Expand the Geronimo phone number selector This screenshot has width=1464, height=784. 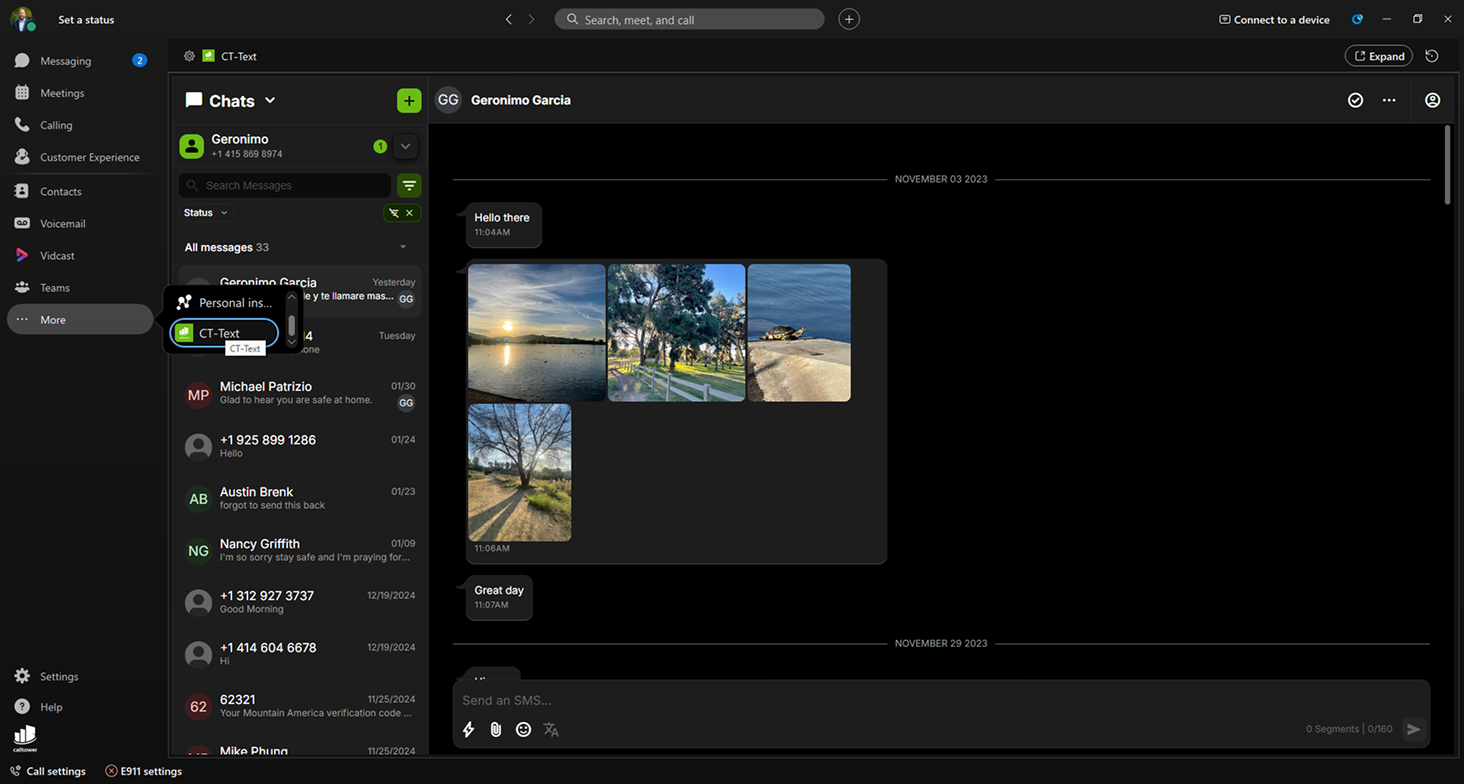click(405, 147)
